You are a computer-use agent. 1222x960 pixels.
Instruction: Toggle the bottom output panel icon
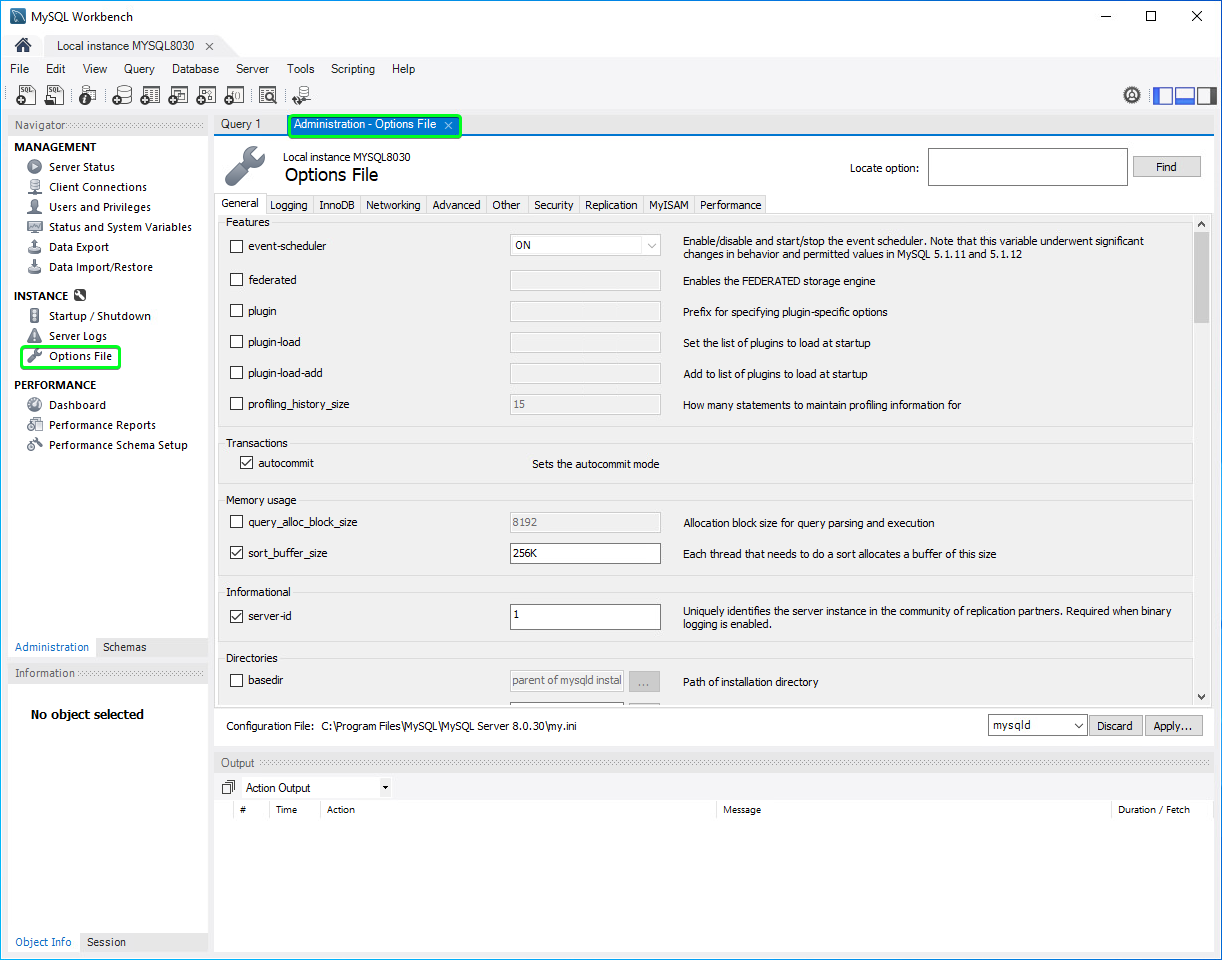point(1185,96)
